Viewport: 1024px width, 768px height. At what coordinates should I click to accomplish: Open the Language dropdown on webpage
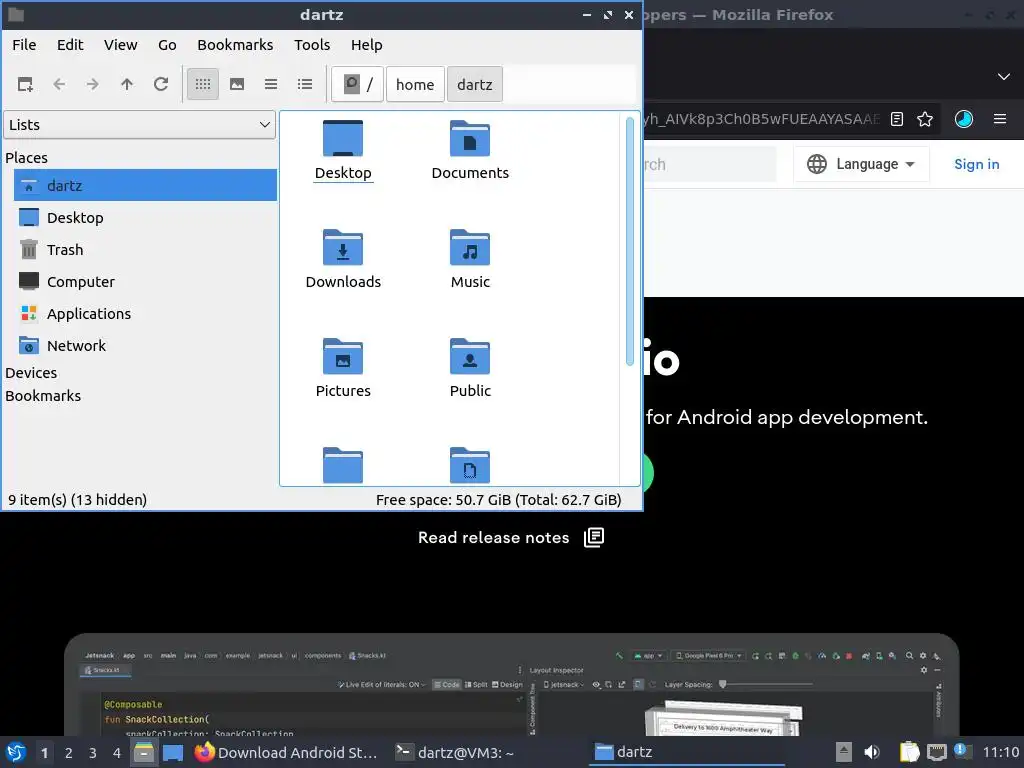tap(861, 164)
